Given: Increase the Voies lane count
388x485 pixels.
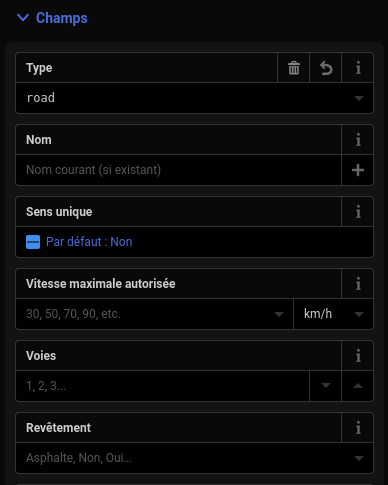Looking at the screenshot, I should pyautogui.click(x=358, y=386).
